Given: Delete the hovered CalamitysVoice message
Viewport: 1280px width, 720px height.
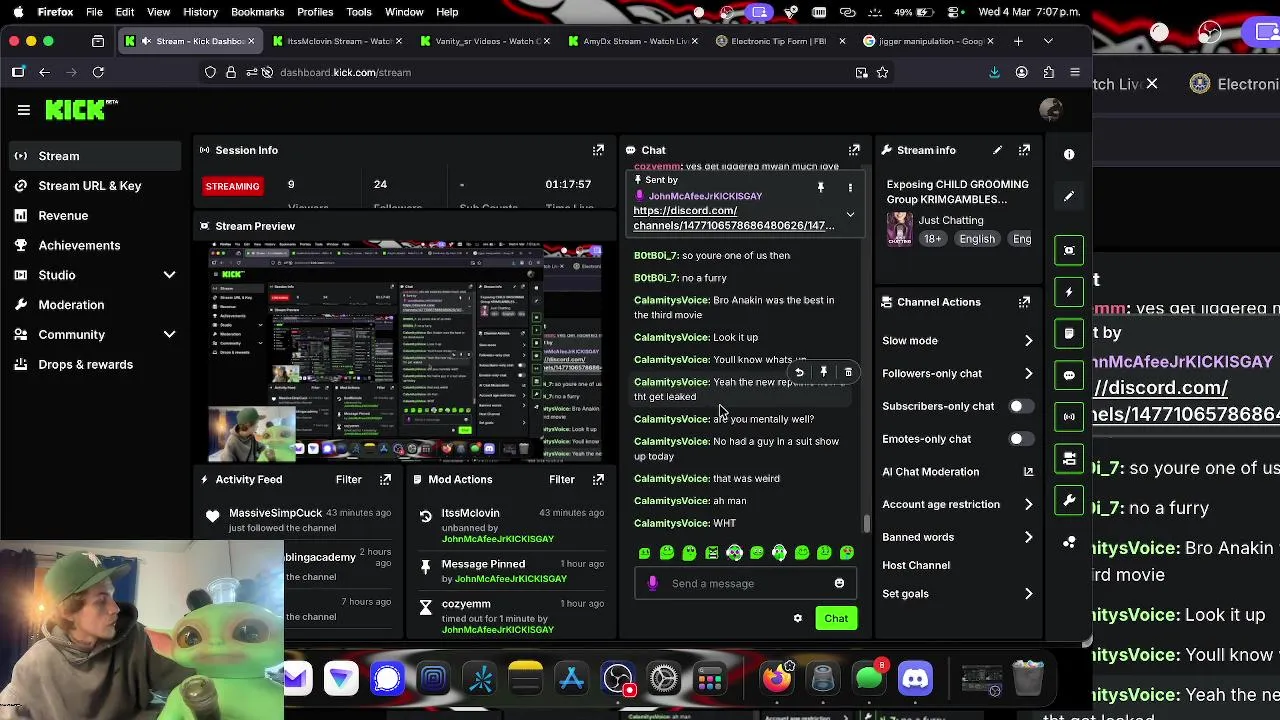Looking at the screenshot, I should 848,372.
